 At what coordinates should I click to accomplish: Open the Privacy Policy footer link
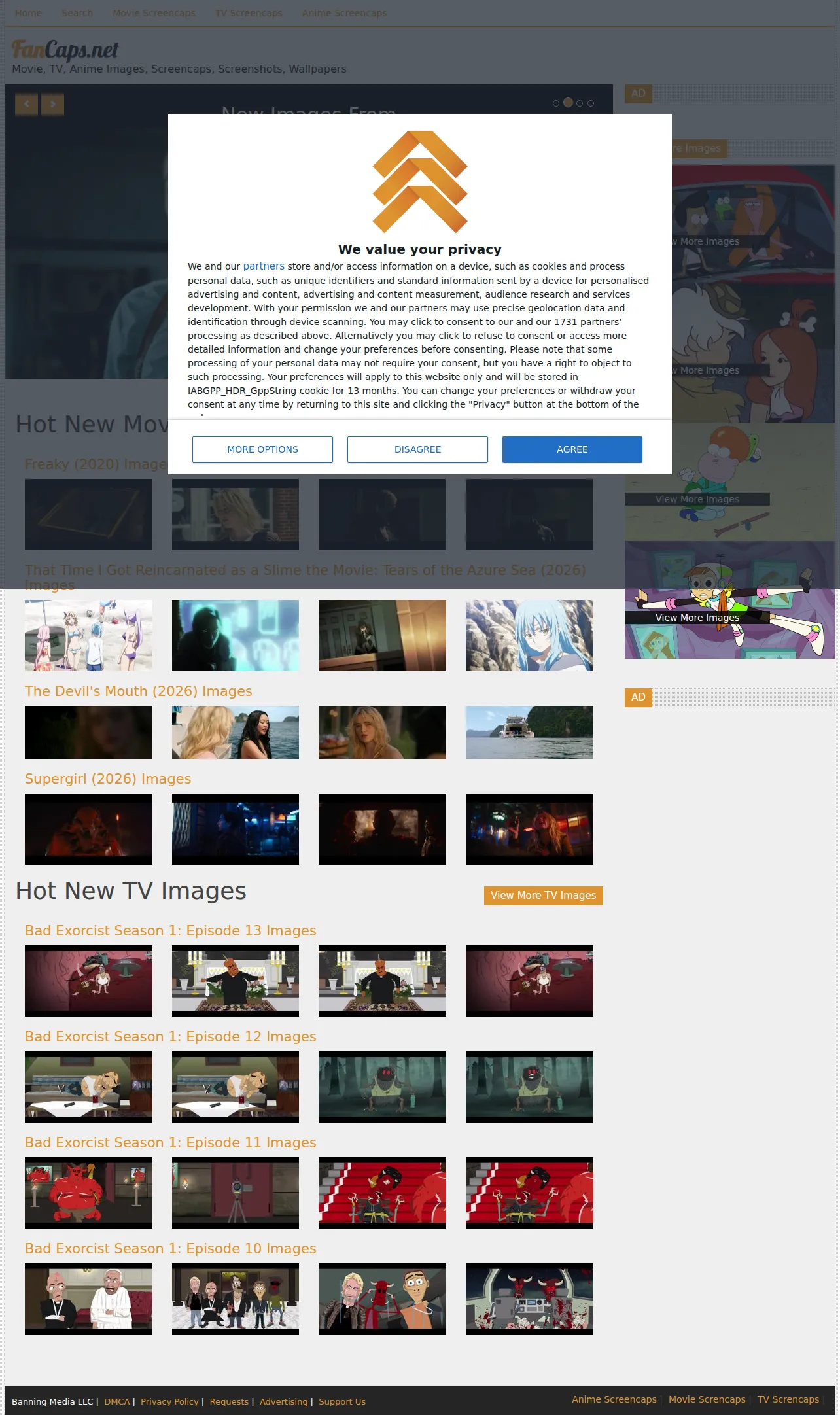(x=169, y=1401)
